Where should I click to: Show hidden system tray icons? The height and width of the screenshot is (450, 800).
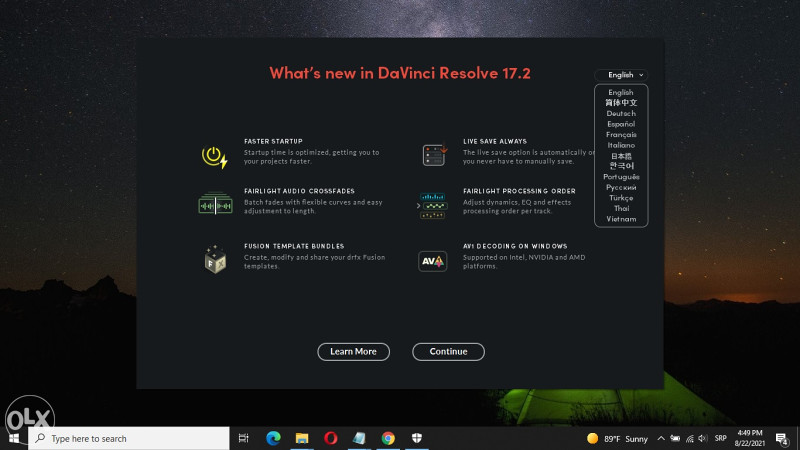(x=661, y=438)
